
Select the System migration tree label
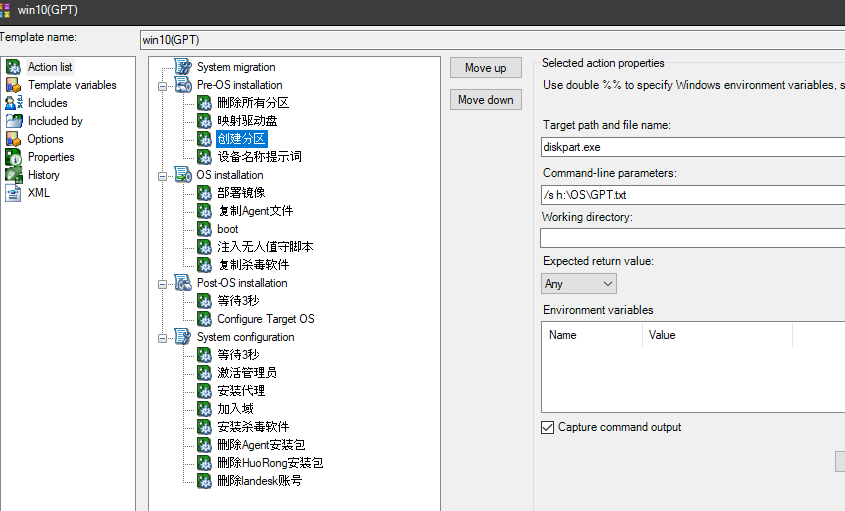236,67
